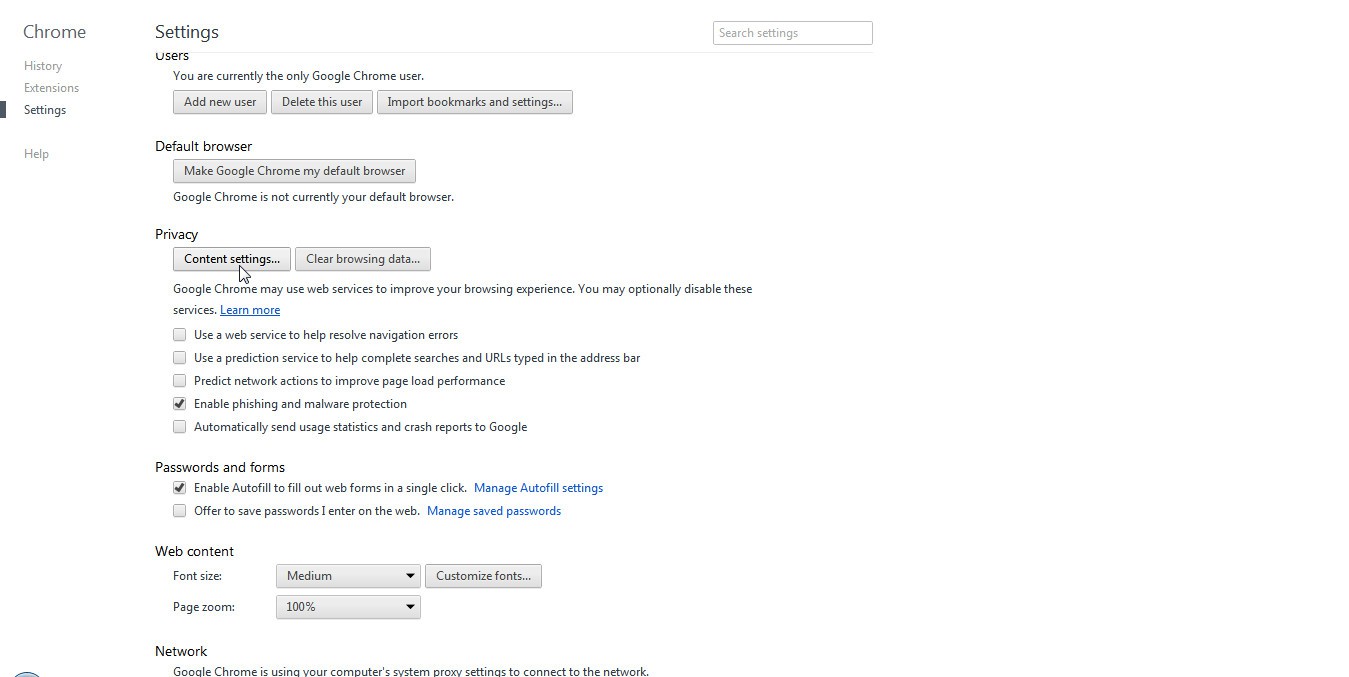
Task: Click the Web content heading
Action: tap(194, 551)
